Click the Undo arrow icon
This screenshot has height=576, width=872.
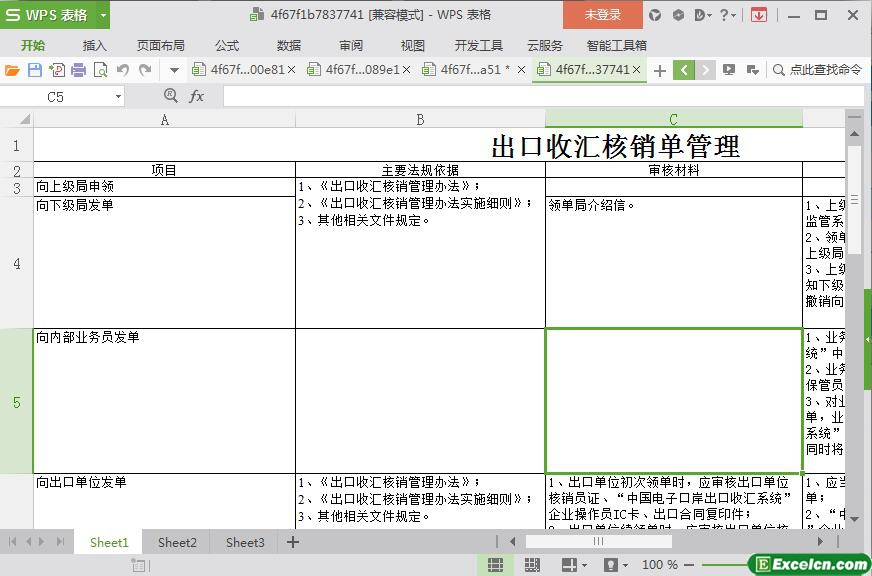123,70
